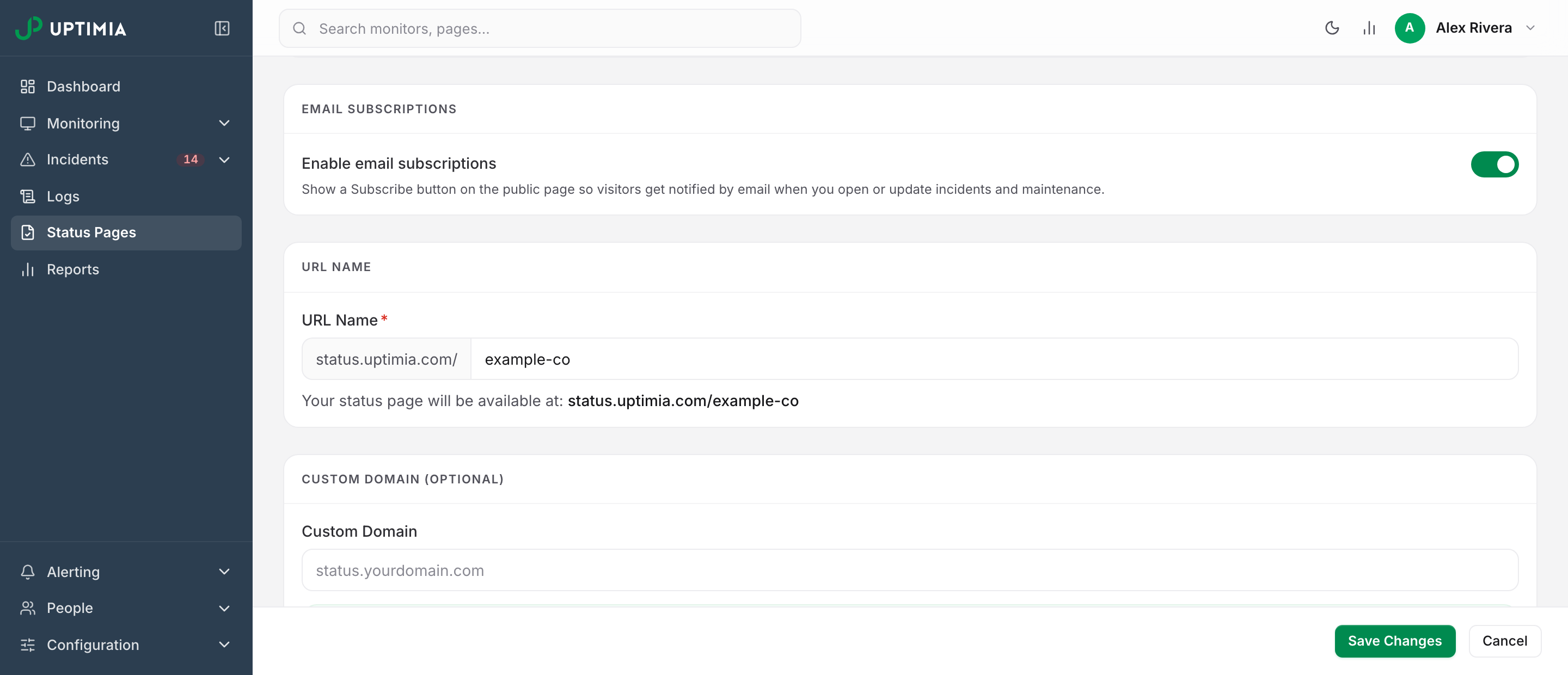This screenshot has height=675, width=1568.
Task: Click the Reports bar chart icon
Action: 27,269
